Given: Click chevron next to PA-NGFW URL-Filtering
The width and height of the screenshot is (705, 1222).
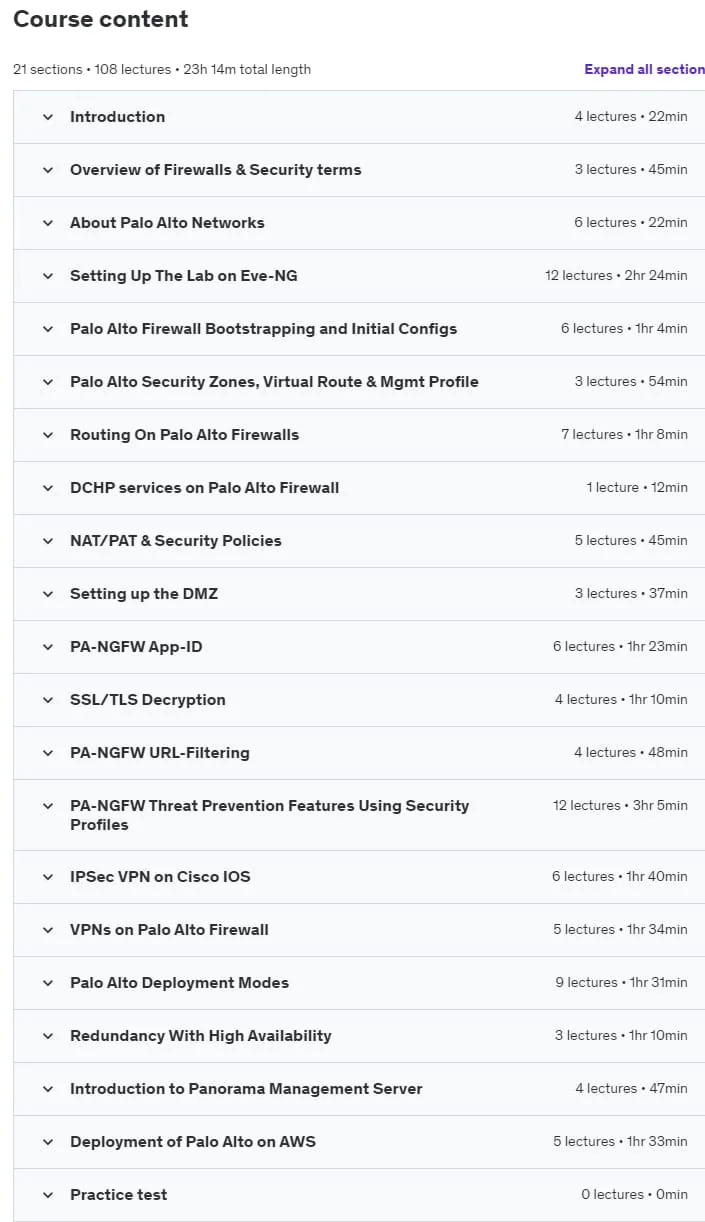Looking at the screenshot, I should (47, 753).
